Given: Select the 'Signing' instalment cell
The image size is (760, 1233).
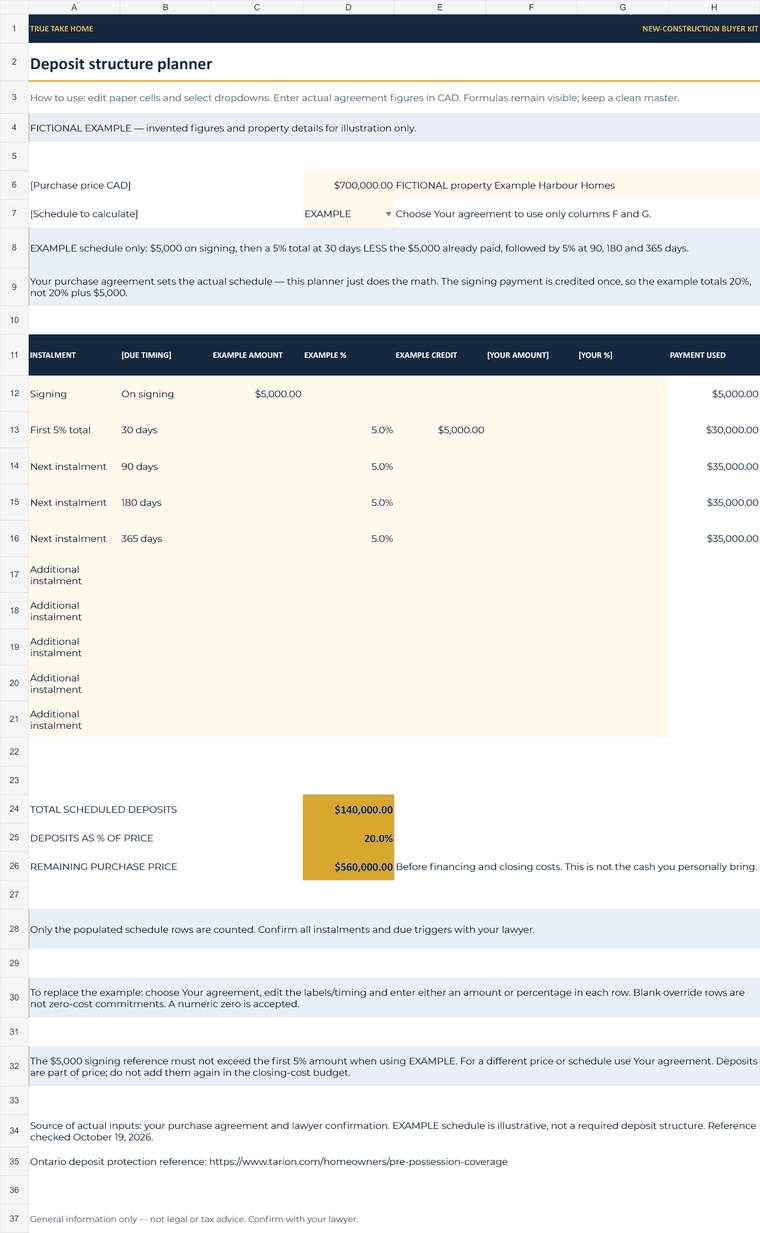Looking at the screenshot, I should tap(74, 394).
